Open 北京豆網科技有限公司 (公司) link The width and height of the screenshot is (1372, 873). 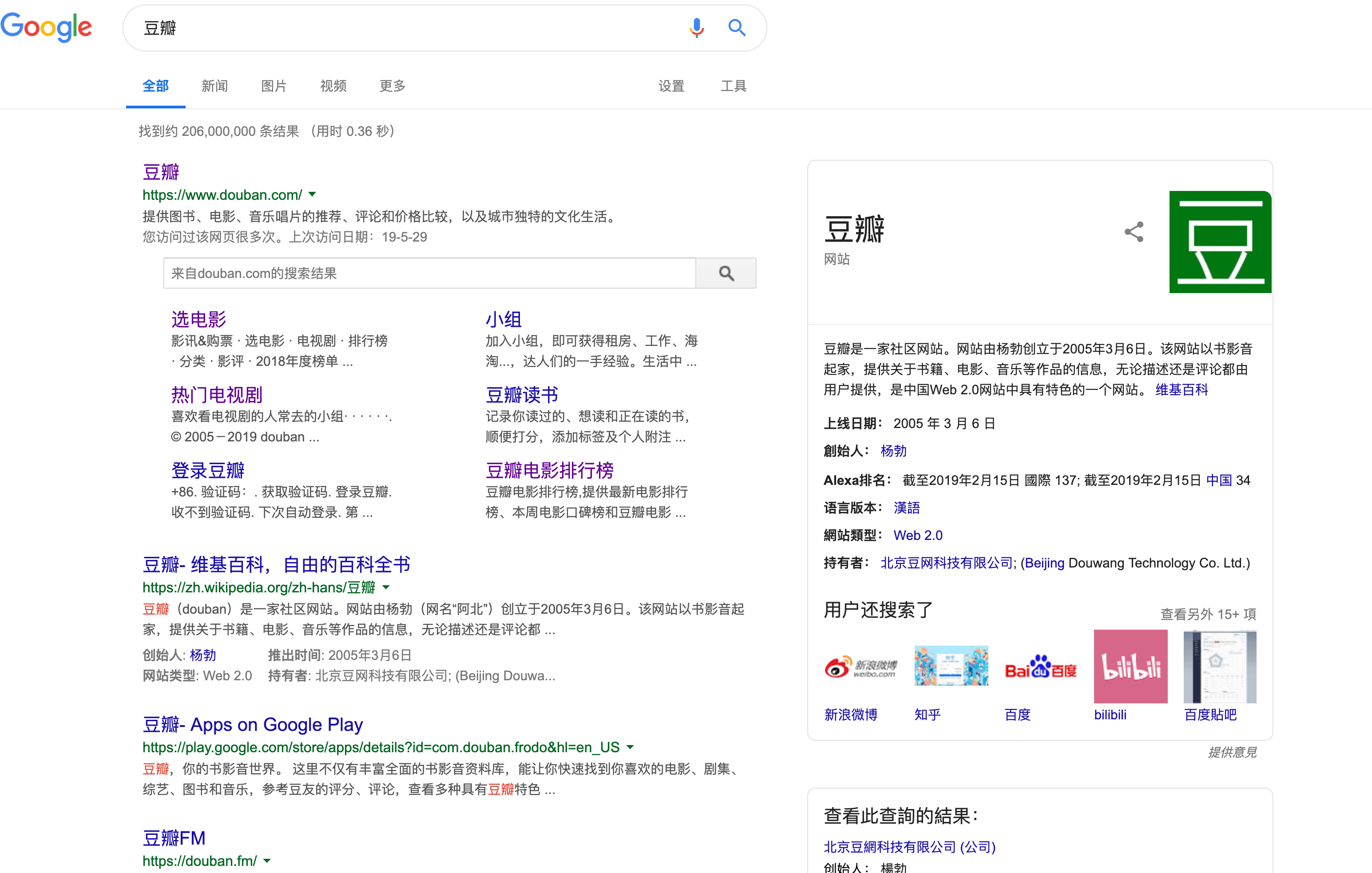pyautogui.click(x=909, y=847)
